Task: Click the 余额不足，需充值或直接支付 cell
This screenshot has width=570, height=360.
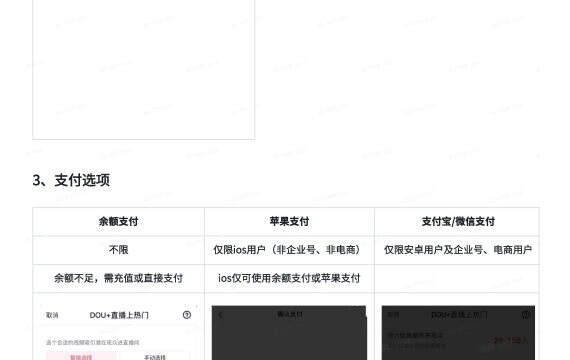Action: coord(119,278)
